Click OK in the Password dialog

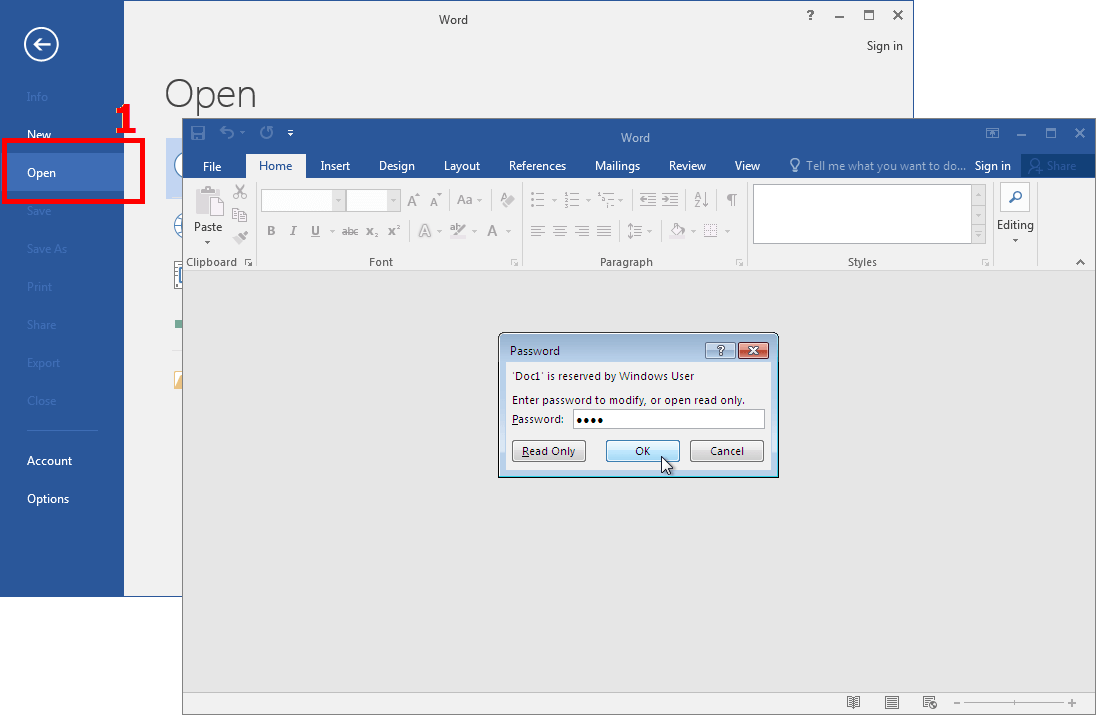click(642, 451)
